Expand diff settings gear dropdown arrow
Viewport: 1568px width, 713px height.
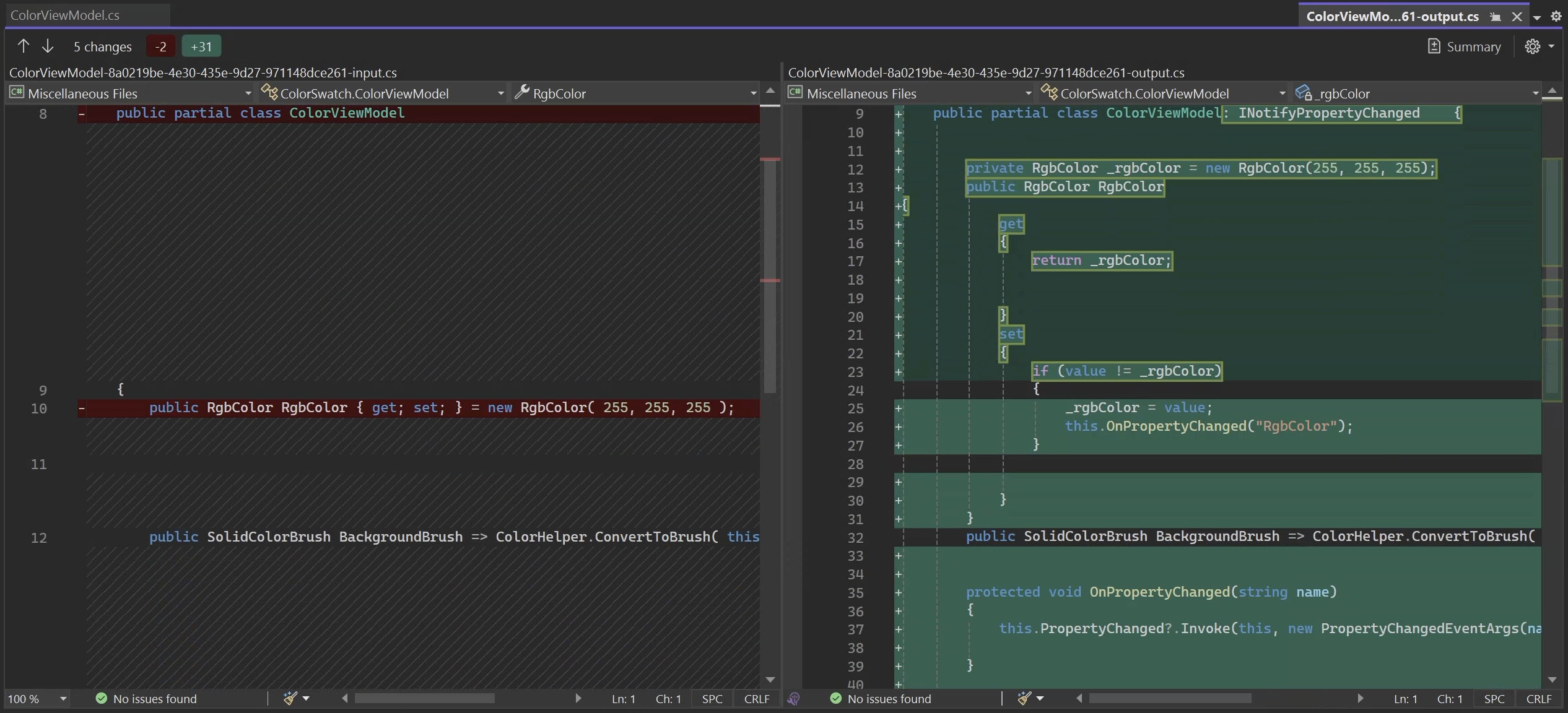(1551, 46)
